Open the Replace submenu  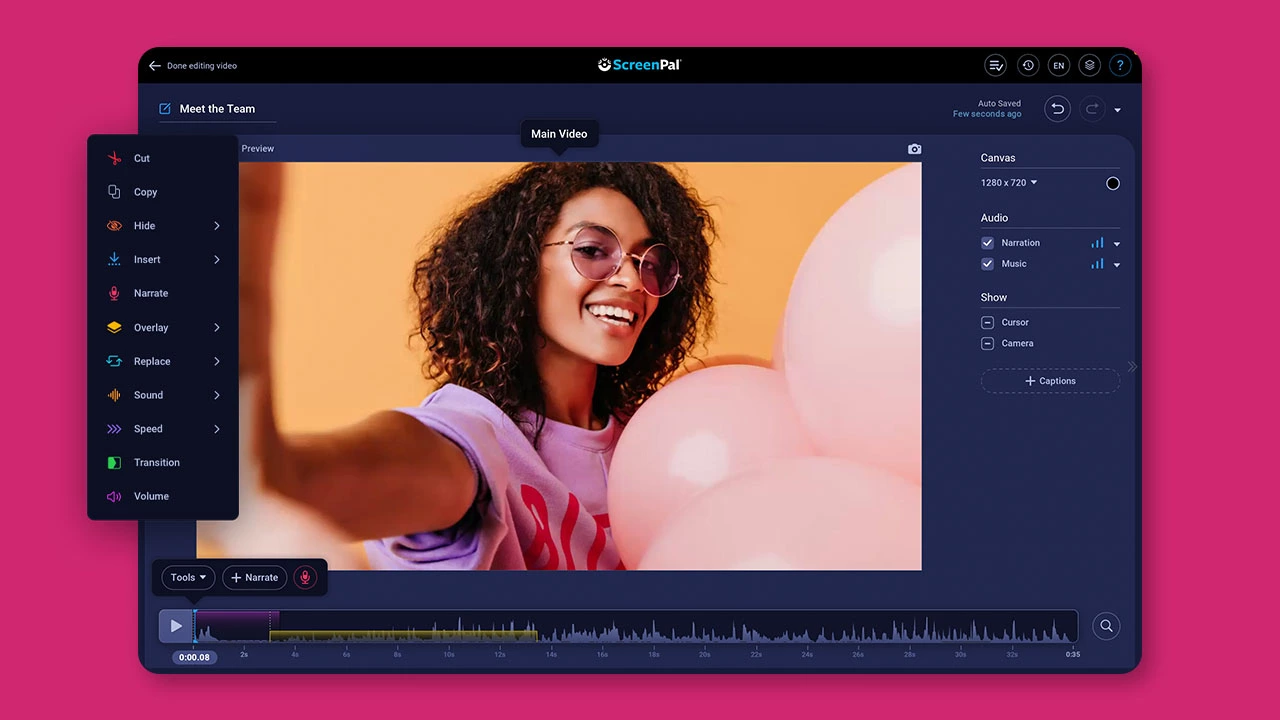click(x=152, y=361)
